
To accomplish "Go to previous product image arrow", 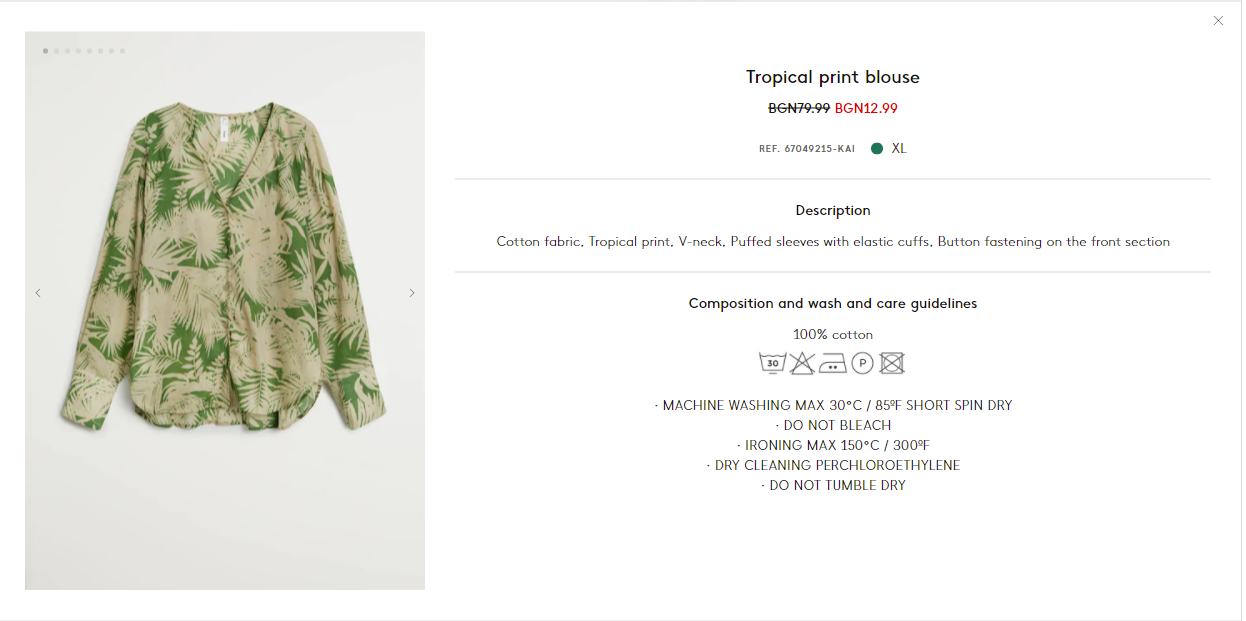I will click(x=38, y=293).
